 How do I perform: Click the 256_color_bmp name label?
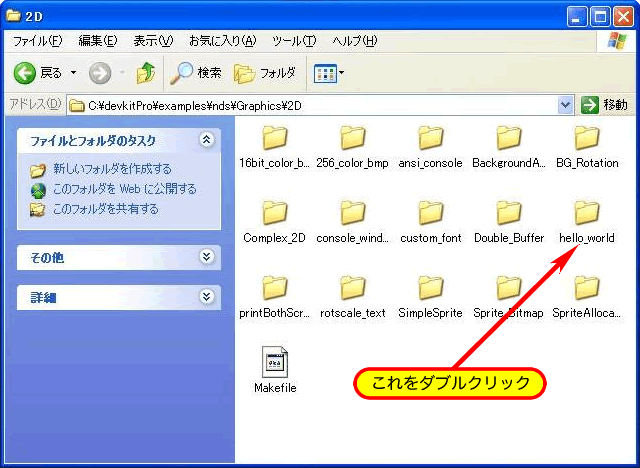(x=352, y=163)
